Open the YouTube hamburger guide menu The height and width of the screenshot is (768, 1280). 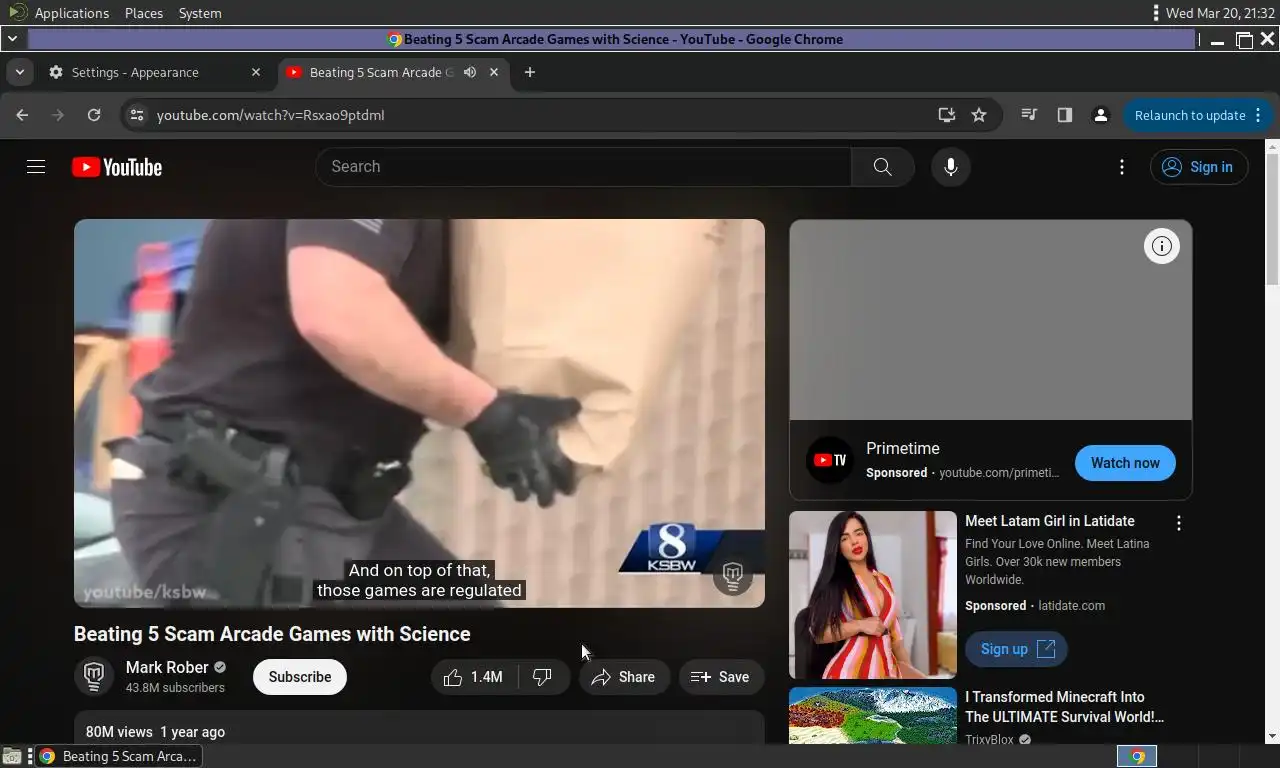[36, 167]
